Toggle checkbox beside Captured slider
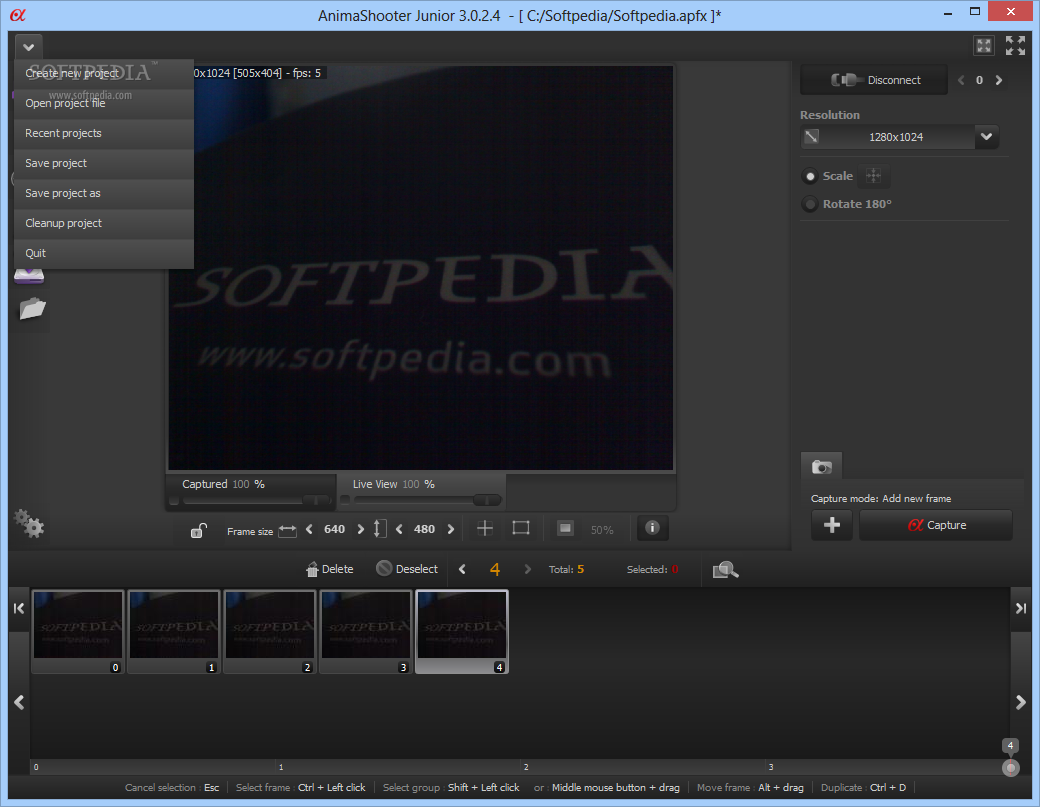This screenshot has height=807, width=1040. 174,501
